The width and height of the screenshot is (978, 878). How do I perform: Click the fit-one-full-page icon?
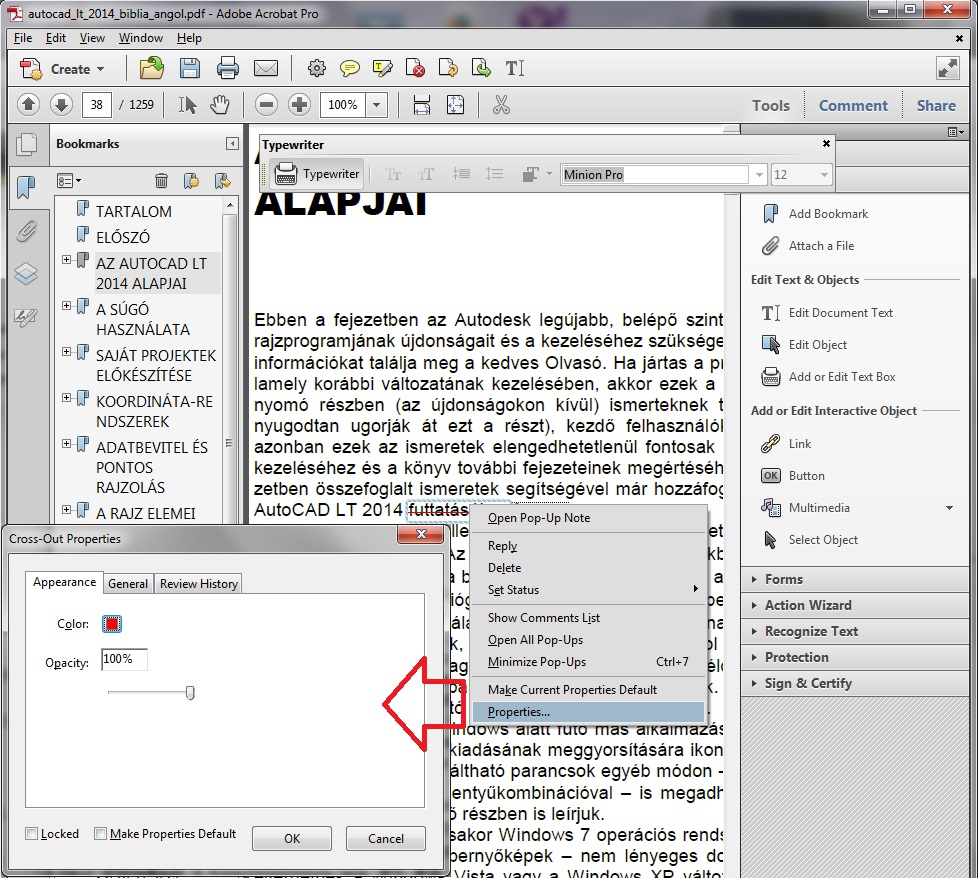coord(455,105)
